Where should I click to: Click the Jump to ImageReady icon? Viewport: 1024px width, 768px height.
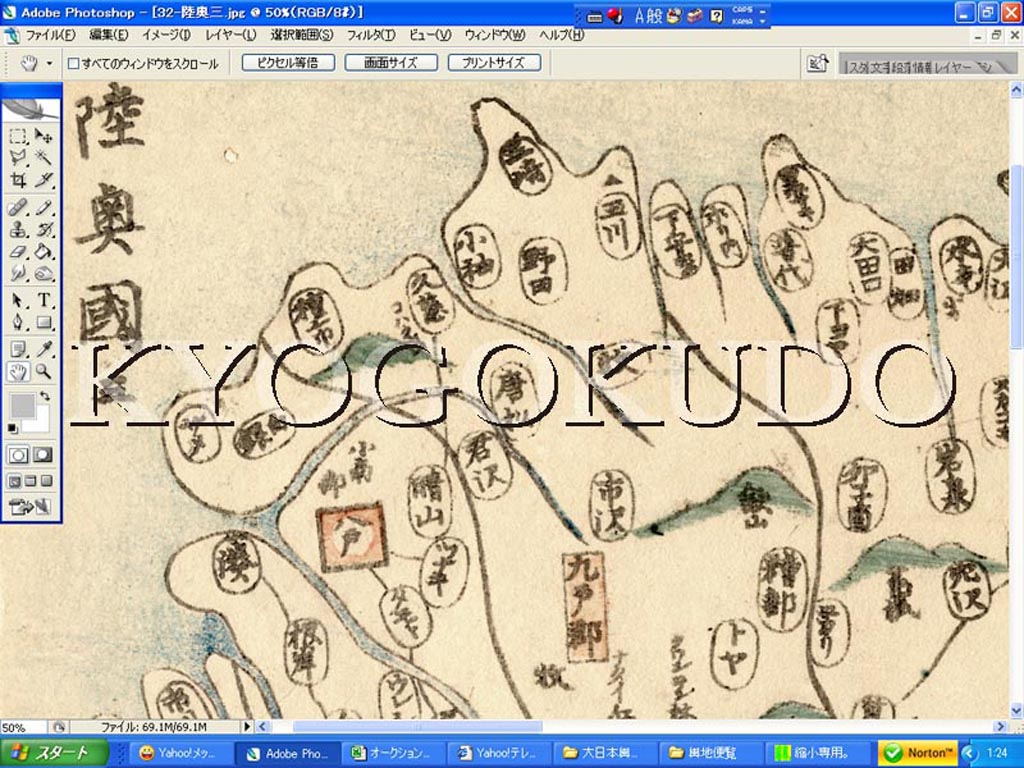coord(30,506)
